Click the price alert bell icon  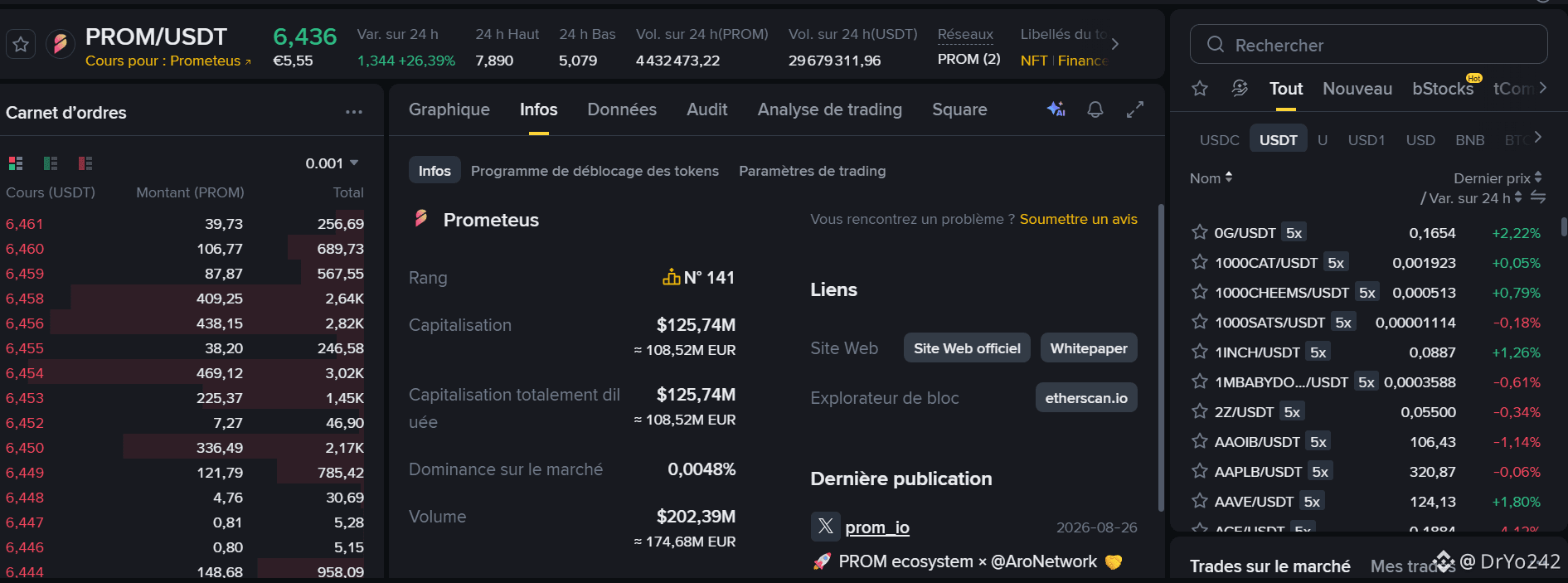coord(1095,109)
